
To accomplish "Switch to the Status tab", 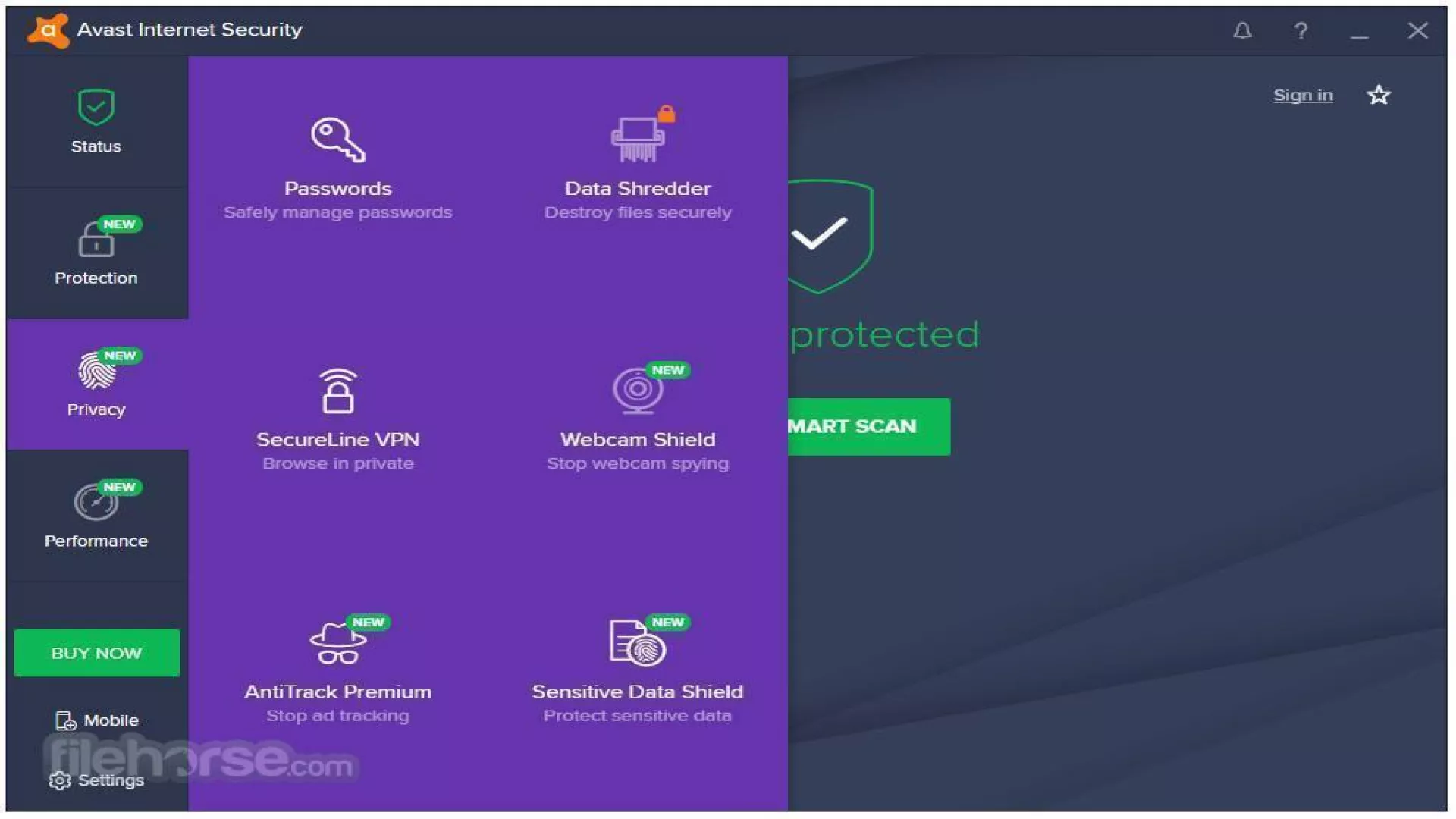I will (x=96, y=121).
